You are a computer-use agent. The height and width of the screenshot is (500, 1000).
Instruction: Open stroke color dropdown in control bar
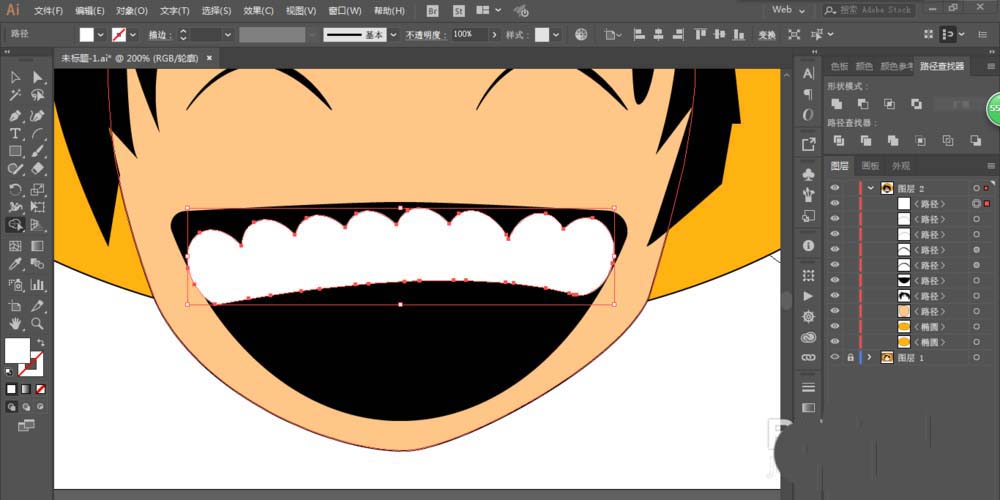(x=133, y=34)
